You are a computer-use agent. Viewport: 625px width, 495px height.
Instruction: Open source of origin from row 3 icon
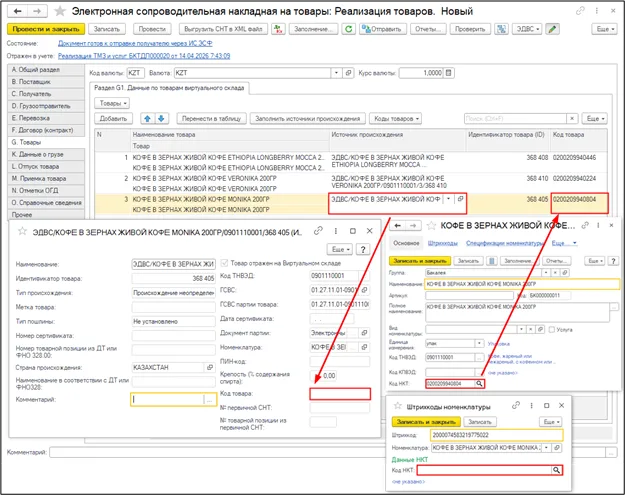pos(460,198)
